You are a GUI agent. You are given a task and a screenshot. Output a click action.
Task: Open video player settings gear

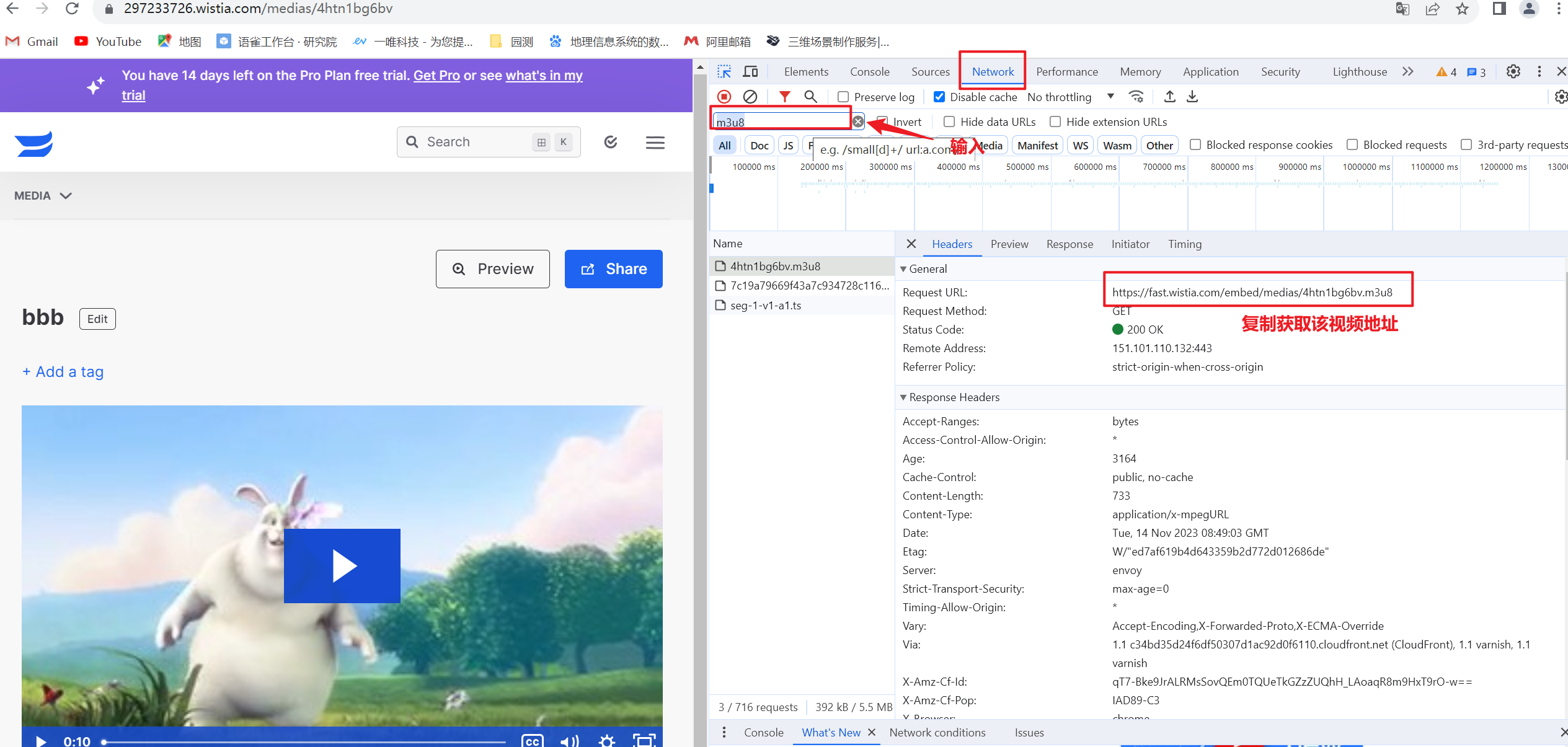[607, 741]
